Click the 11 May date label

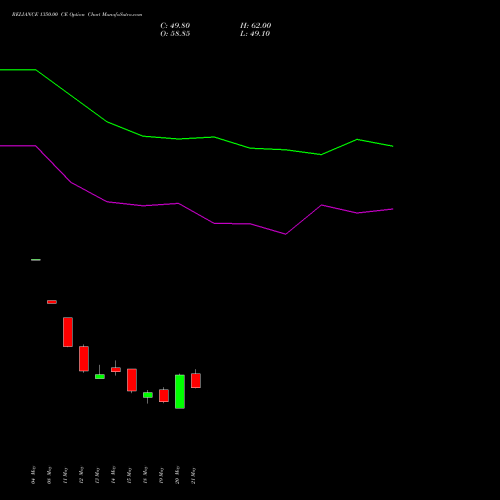pos(65,475)
